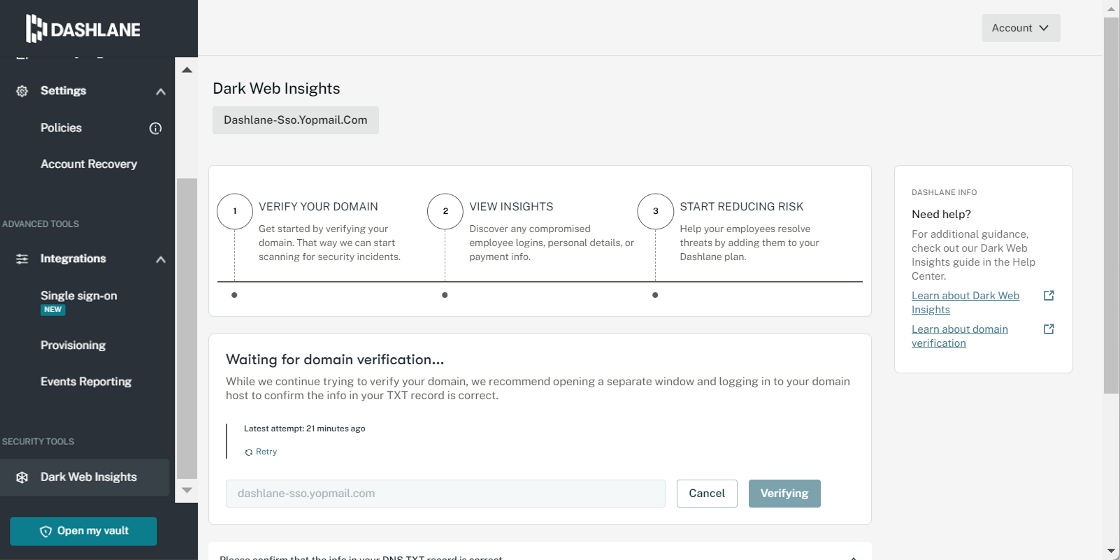Open the Provisioning page

73,346
